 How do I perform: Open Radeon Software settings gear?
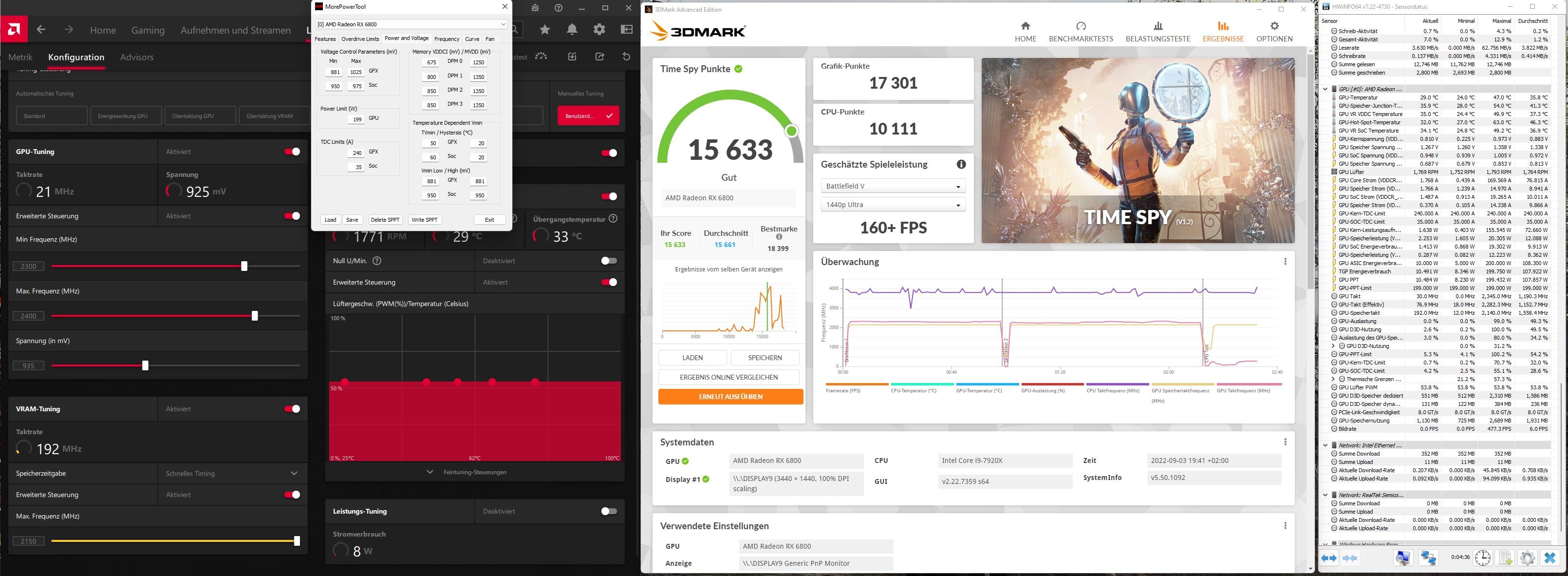599,29
